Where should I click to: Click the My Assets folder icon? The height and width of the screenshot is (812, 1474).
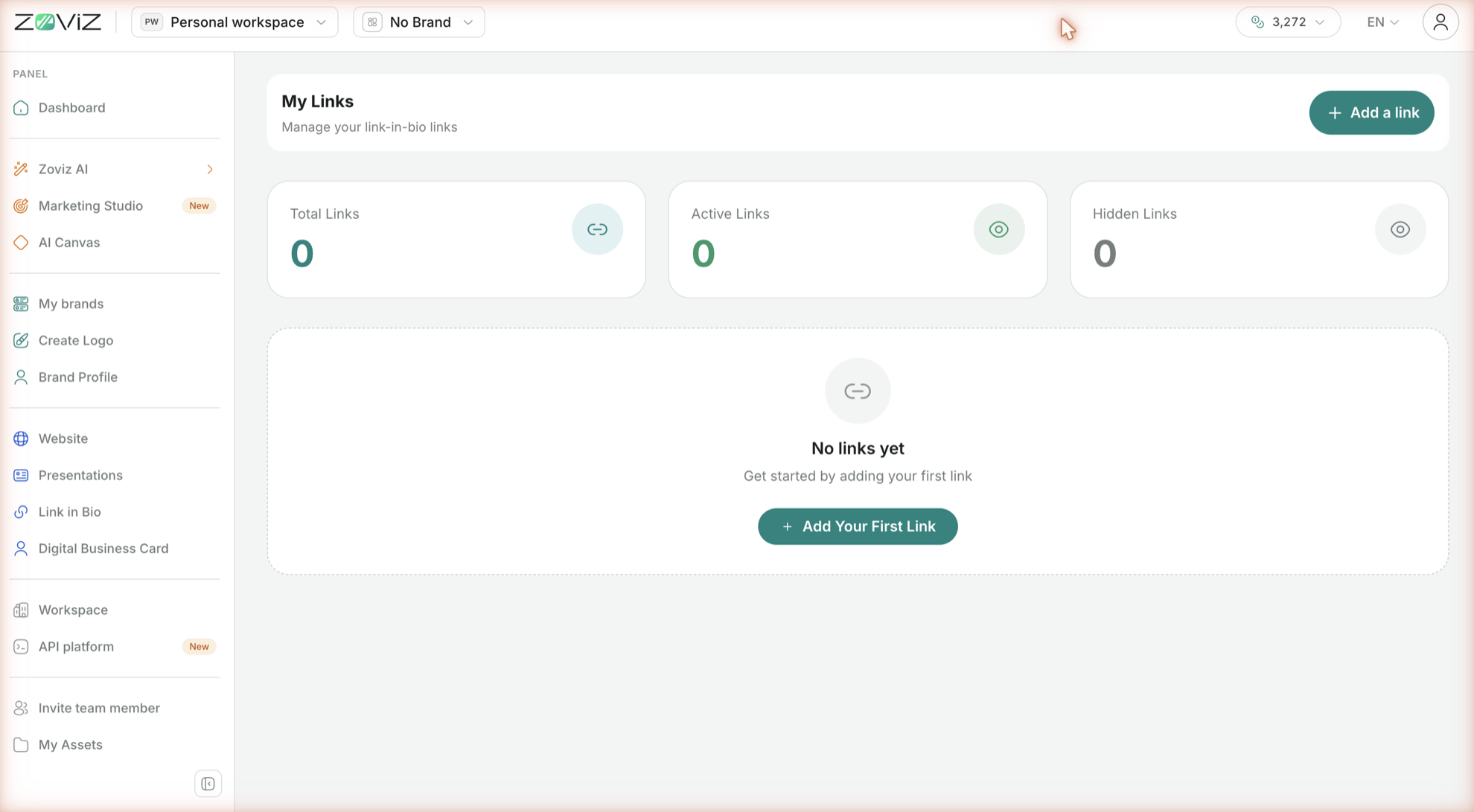(21, 744)
